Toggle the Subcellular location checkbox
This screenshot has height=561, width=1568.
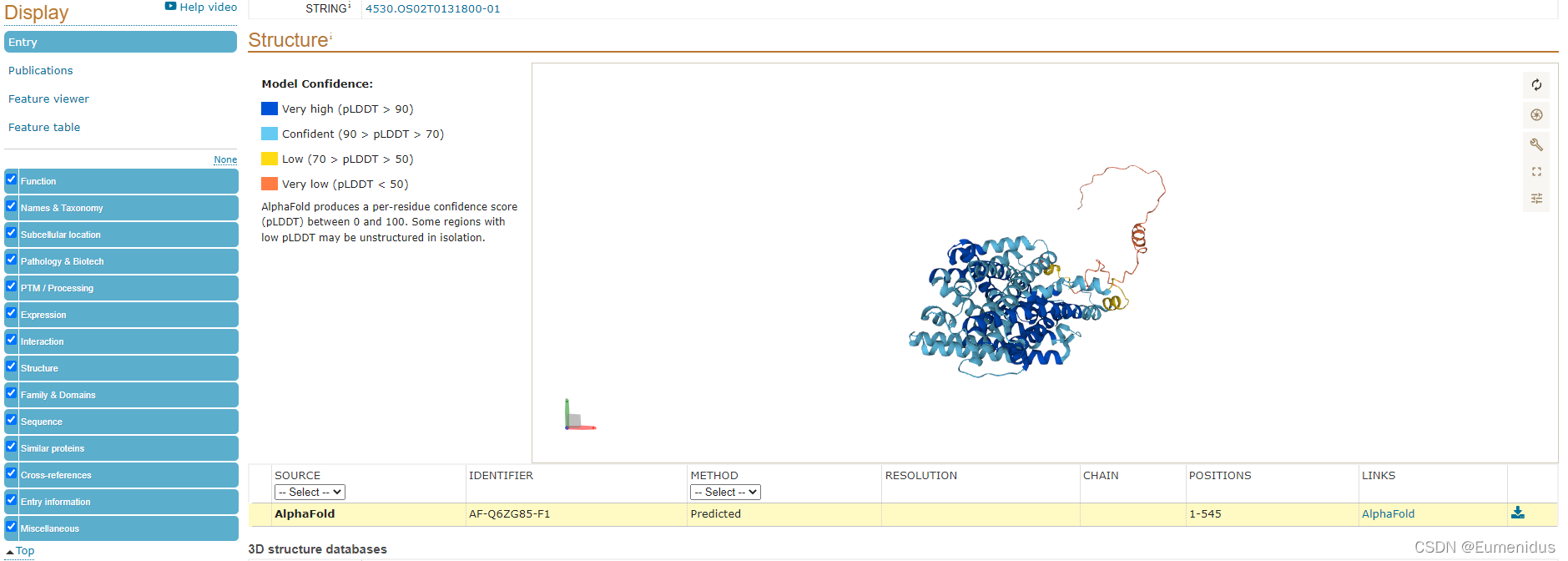12,233
